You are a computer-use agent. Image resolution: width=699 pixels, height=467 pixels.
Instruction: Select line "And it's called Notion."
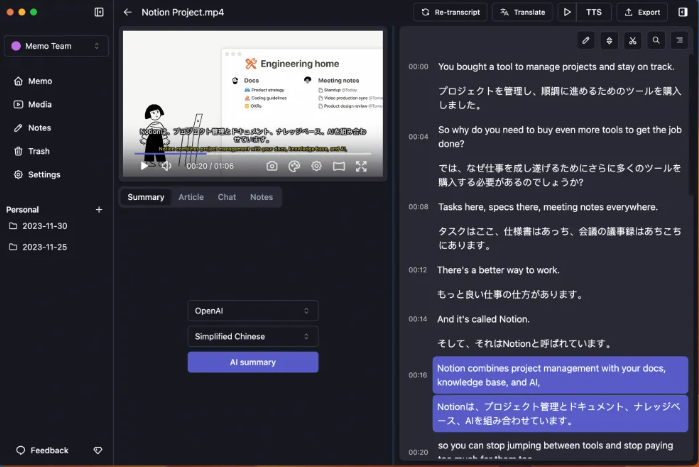tap(483, 319)
